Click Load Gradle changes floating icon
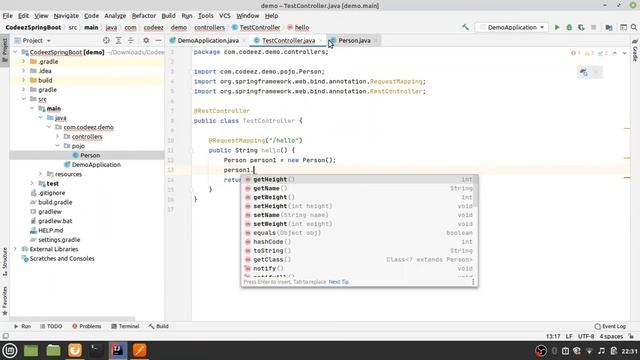640x360 pixels. pos(584,72)
